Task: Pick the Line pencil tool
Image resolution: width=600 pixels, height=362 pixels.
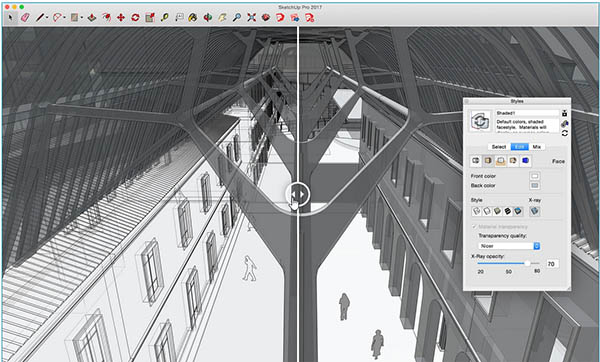Action: tap(40, 18)
